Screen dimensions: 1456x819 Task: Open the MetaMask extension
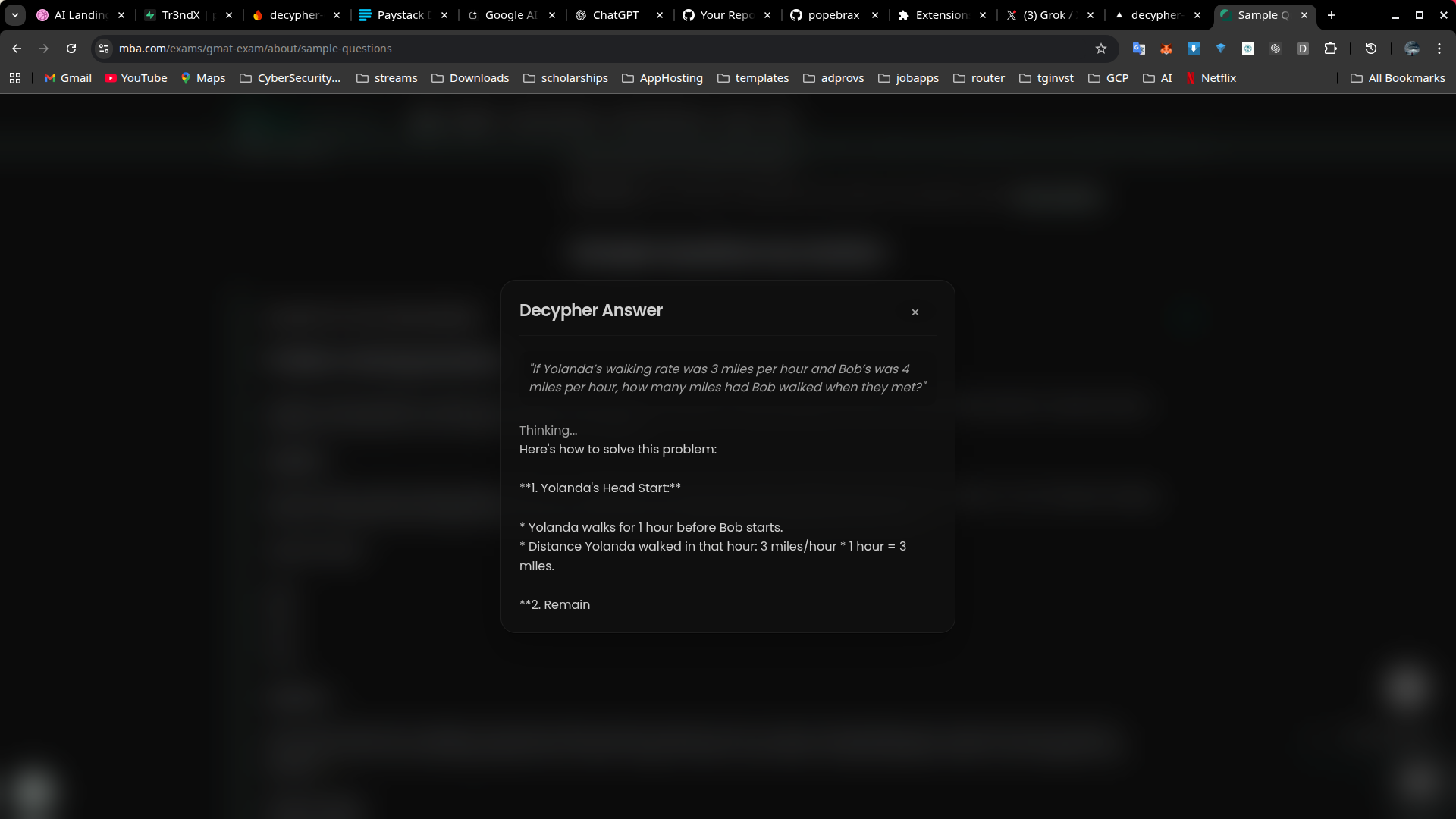pyautogui.click(x=1166, y=48)
